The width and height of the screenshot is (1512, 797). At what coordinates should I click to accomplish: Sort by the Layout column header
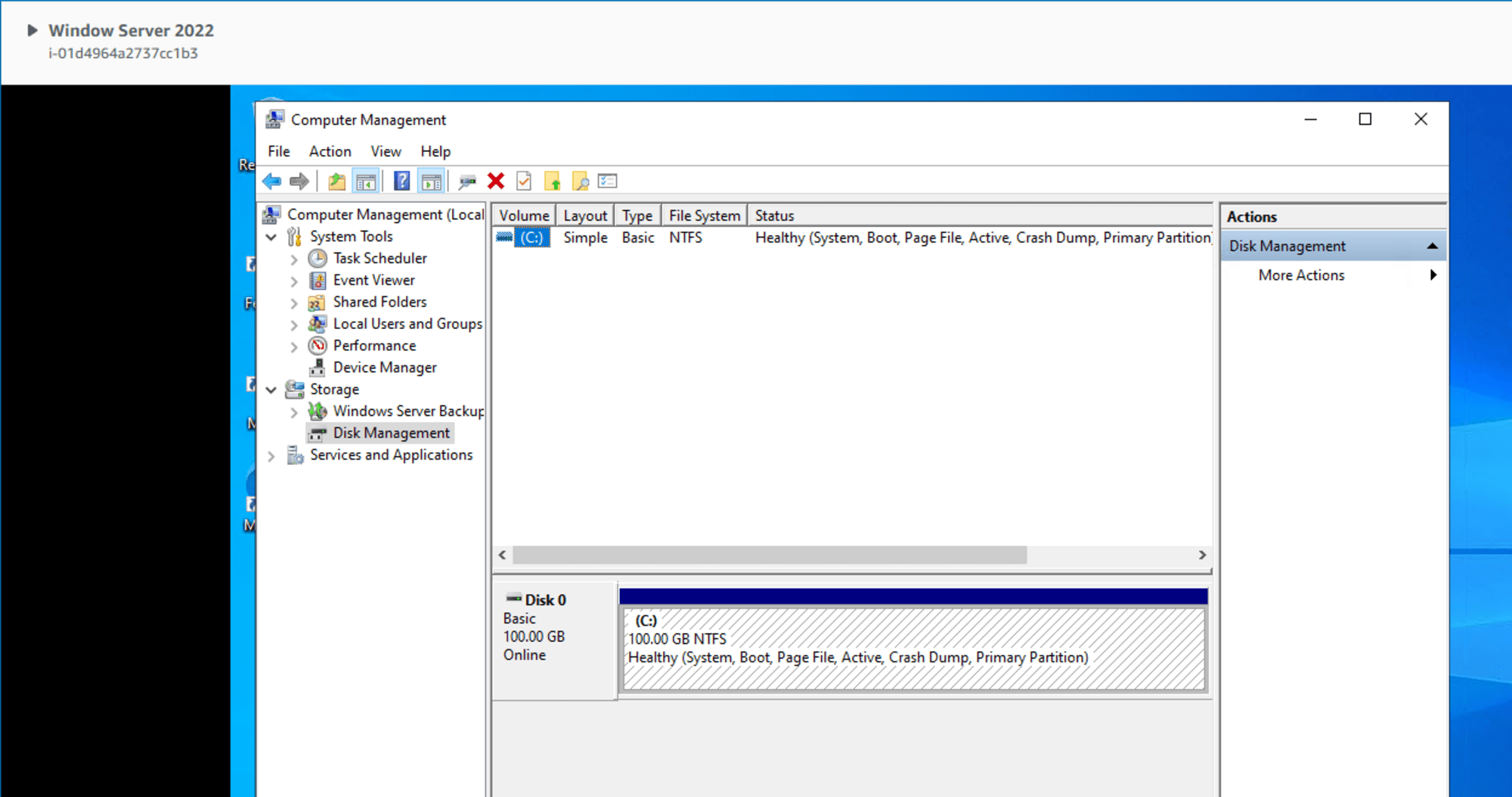click(585, 216)
